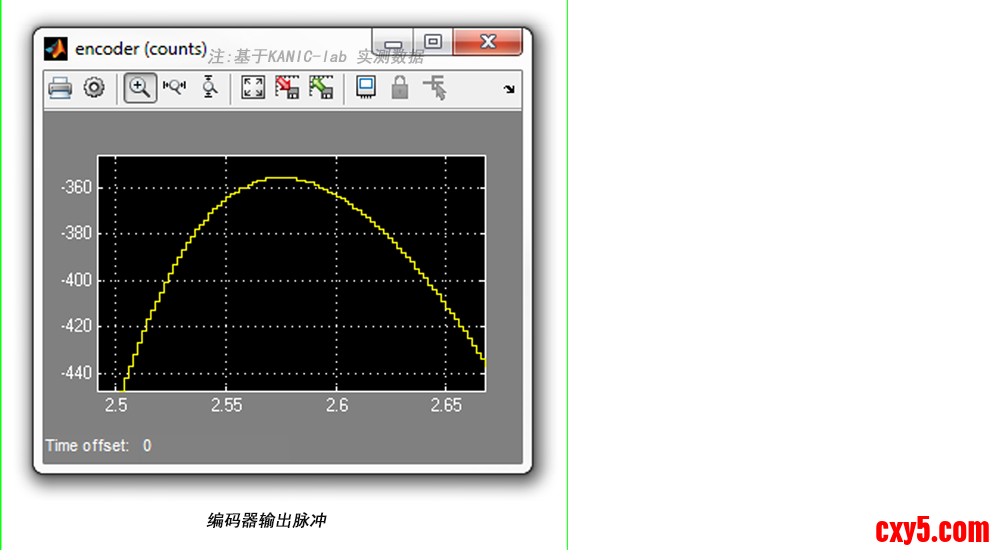Toggle the axes selection lock icon
Image resolution: width=994 pixels, height=550 pixels.
[x=400, y=88]
